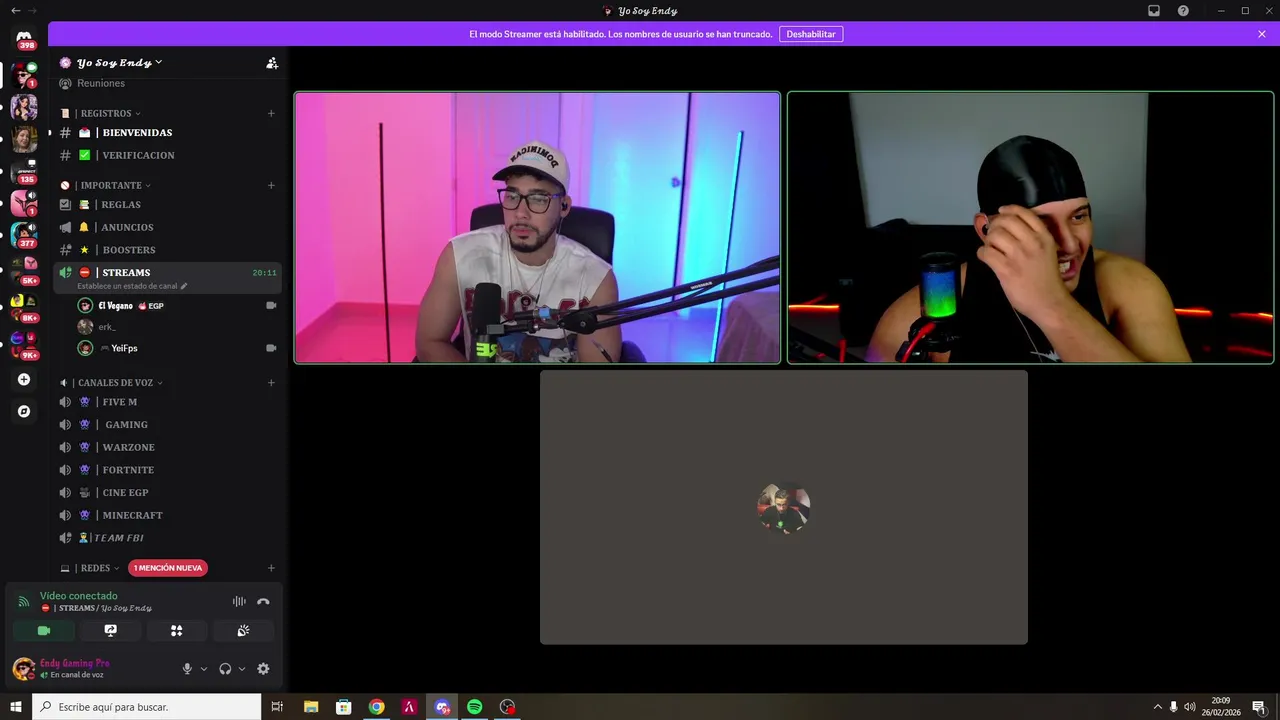The image size is (1280, 720).
Task: Mute the microphone in user panel
Action: pyautogui.click(x=187, y=669)
